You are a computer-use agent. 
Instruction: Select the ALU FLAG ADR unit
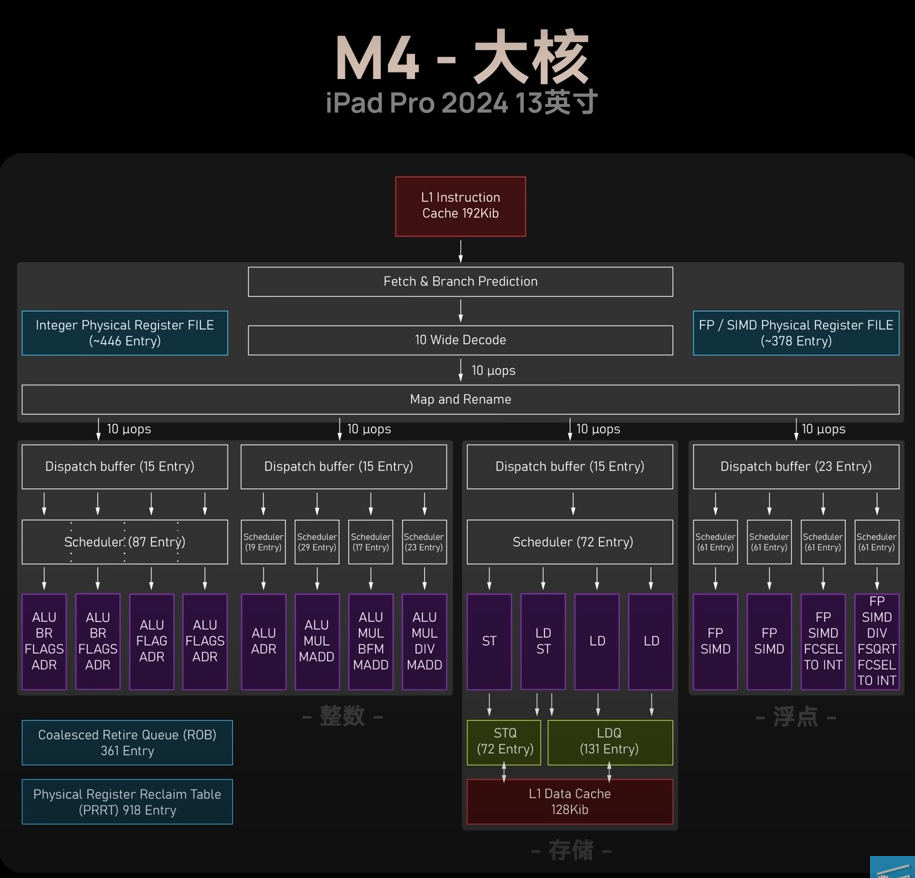click(x=152, y=642)
